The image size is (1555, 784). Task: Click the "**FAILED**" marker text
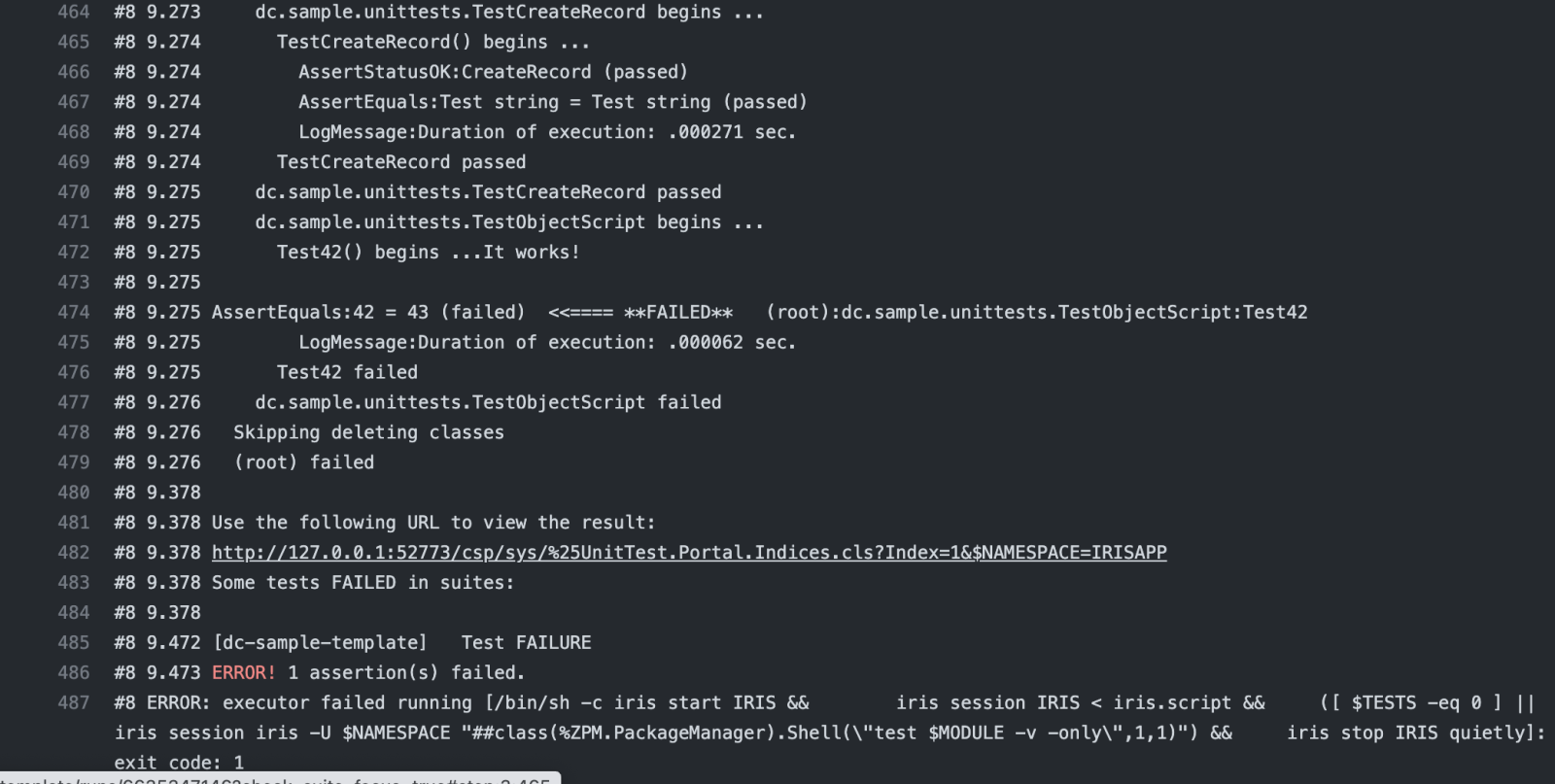pyautogui.click(x=678, y=313)
